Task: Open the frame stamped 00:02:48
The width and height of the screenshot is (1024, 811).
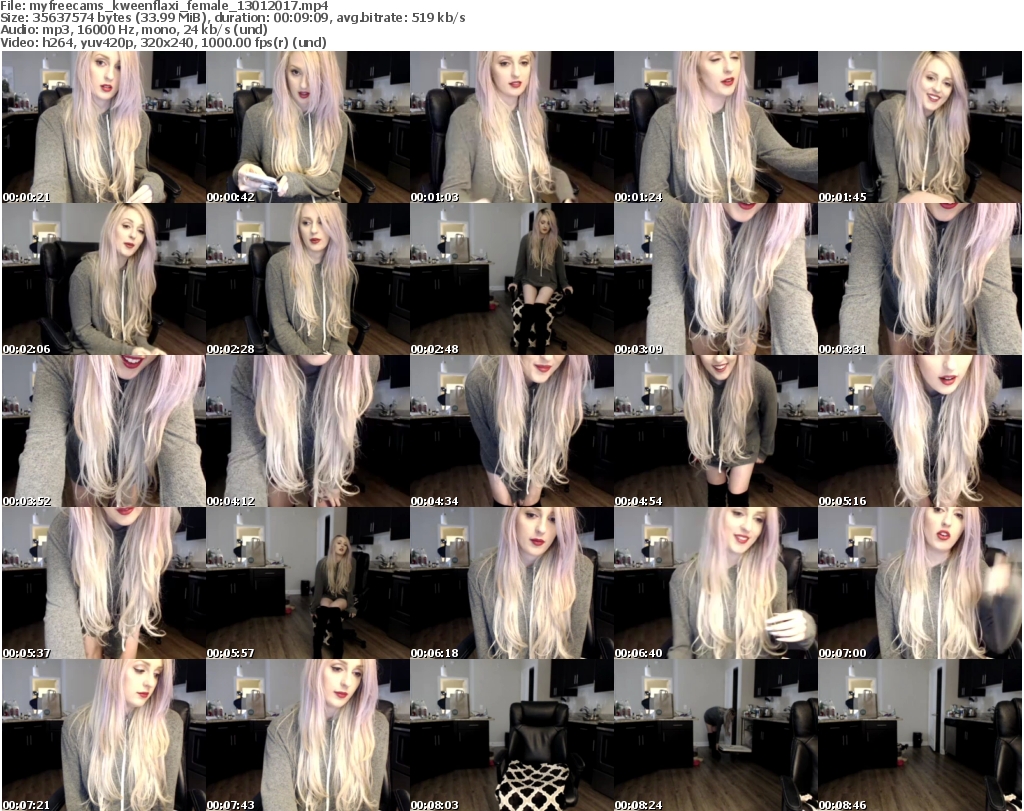Action: pos(511,279)
